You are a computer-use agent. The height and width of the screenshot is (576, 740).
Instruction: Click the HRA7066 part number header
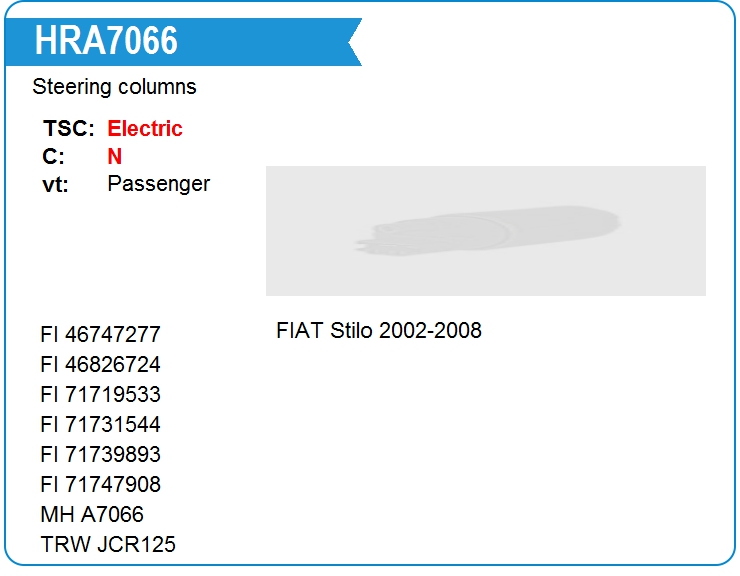point(106,41)
